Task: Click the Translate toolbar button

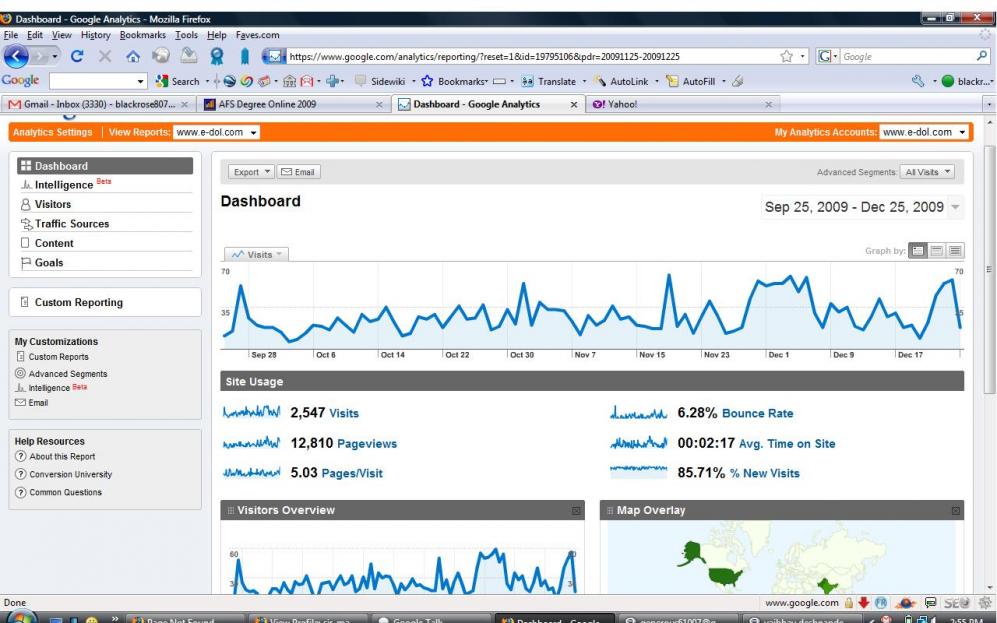Action: pos(548,81)
